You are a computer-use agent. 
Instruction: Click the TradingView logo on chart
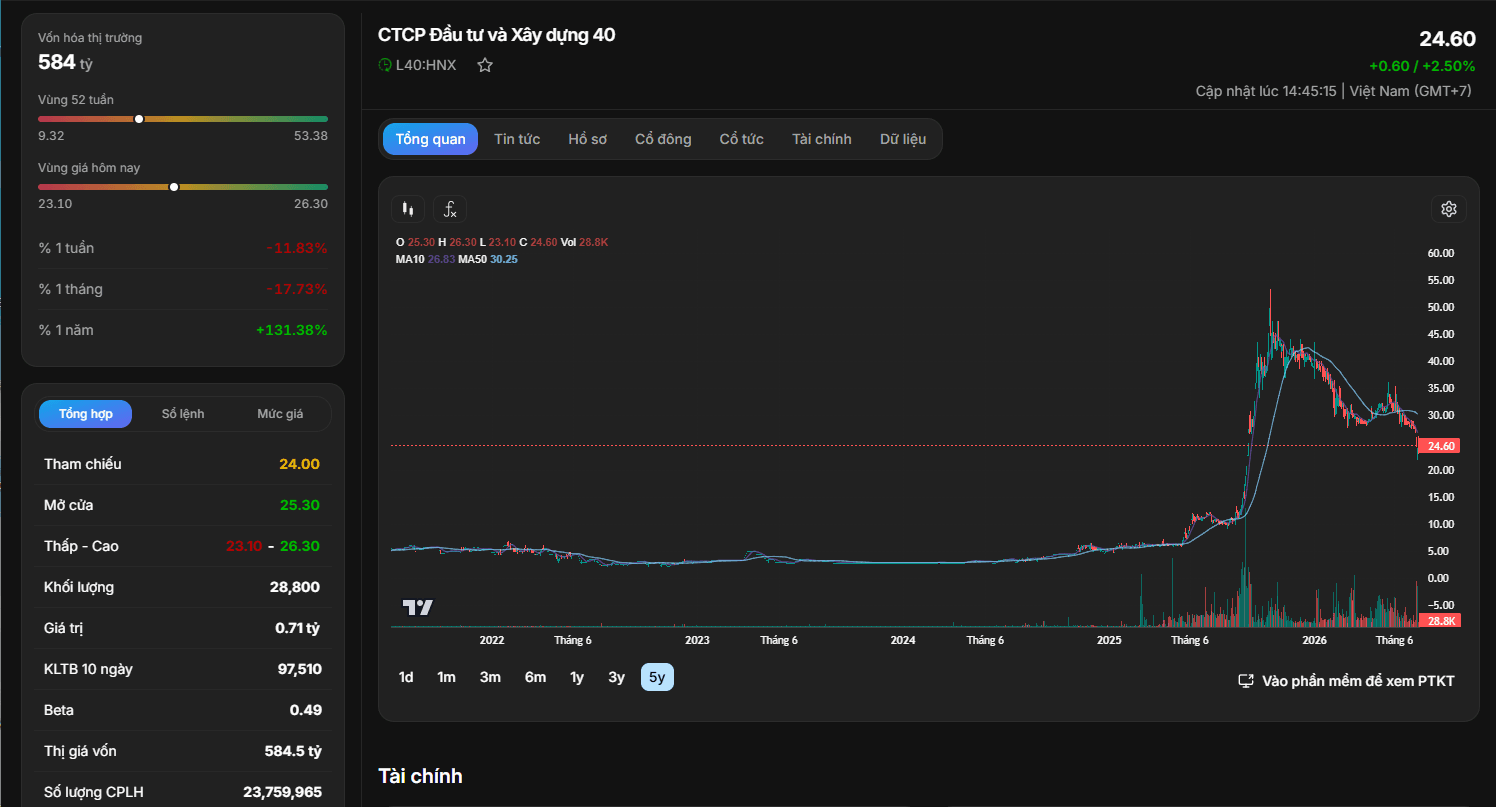417,607
